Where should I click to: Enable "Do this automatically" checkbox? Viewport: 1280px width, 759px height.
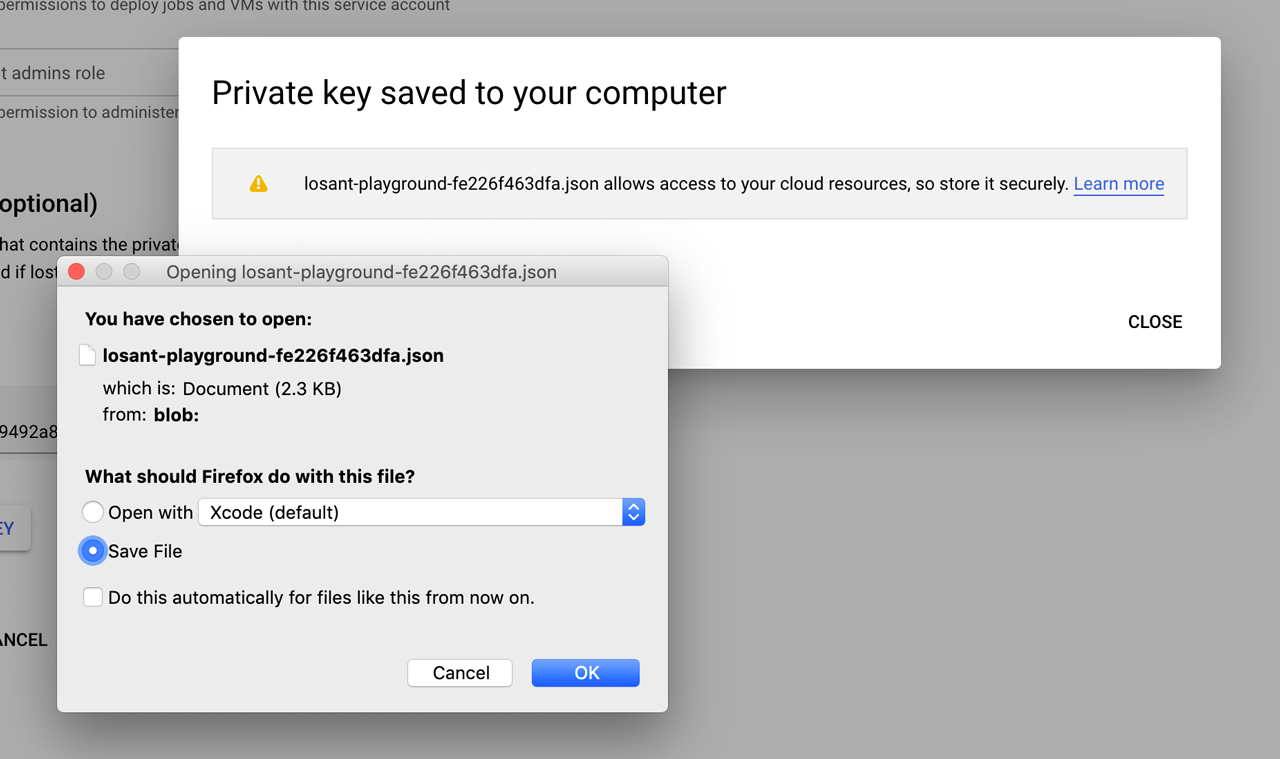point(93,598)
